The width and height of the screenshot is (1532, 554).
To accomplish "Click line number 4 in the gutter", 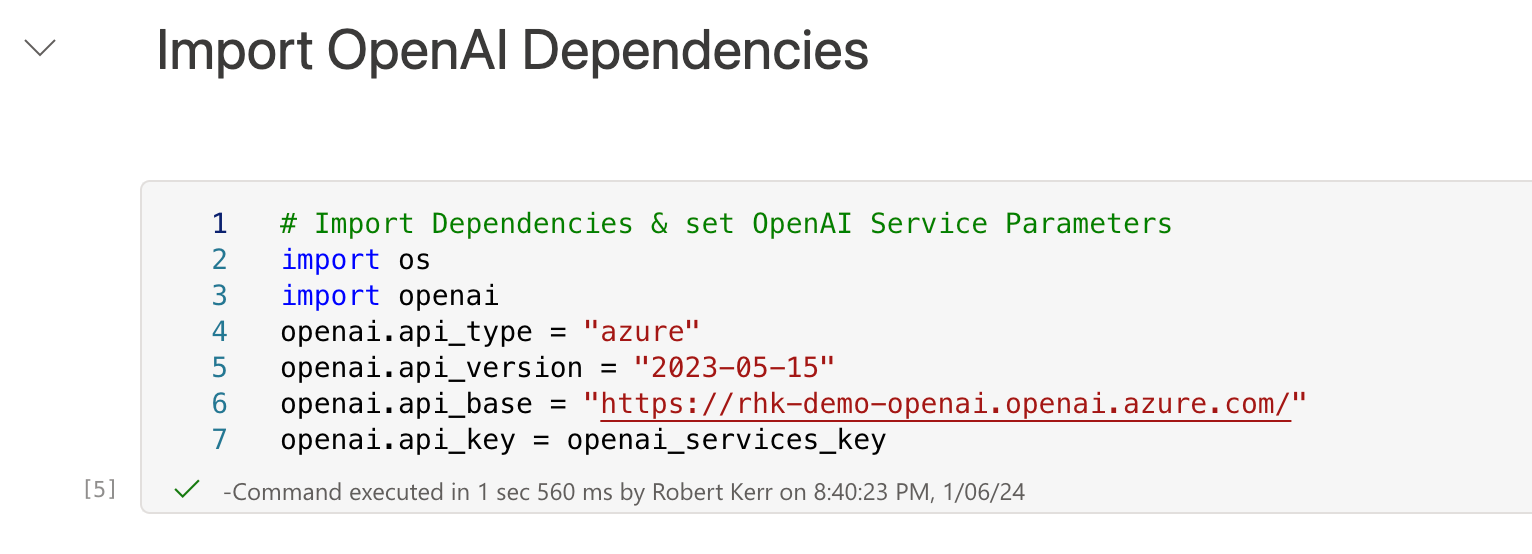I will (219, 332).
